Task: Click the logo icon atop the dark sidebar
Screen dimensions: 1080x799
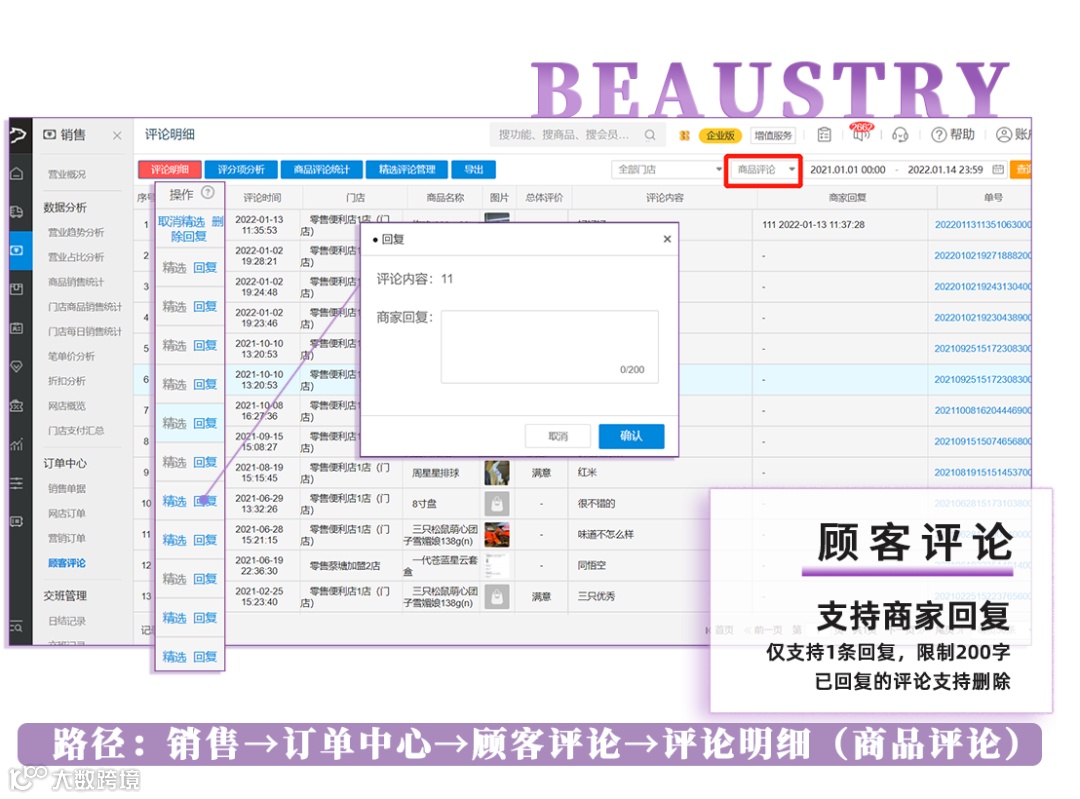Action: pyautogui.click(x=19, y=134)
